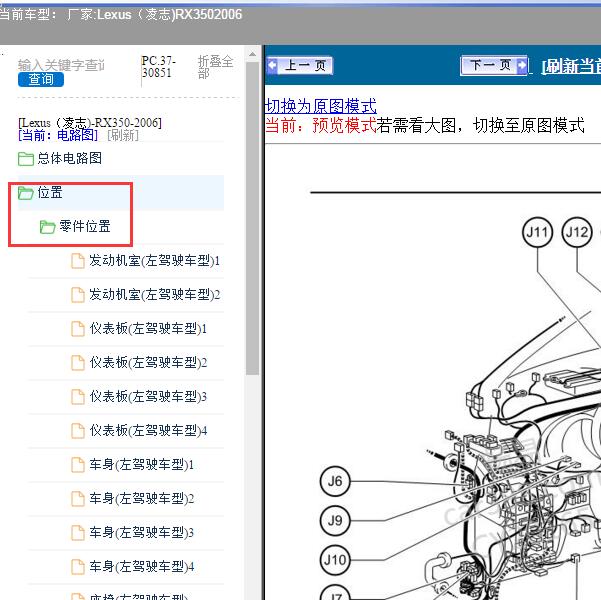The height and width of the screenshot is (600, 601).
Task: Click the 上一页 previous page button
Action: click(299, 66)
